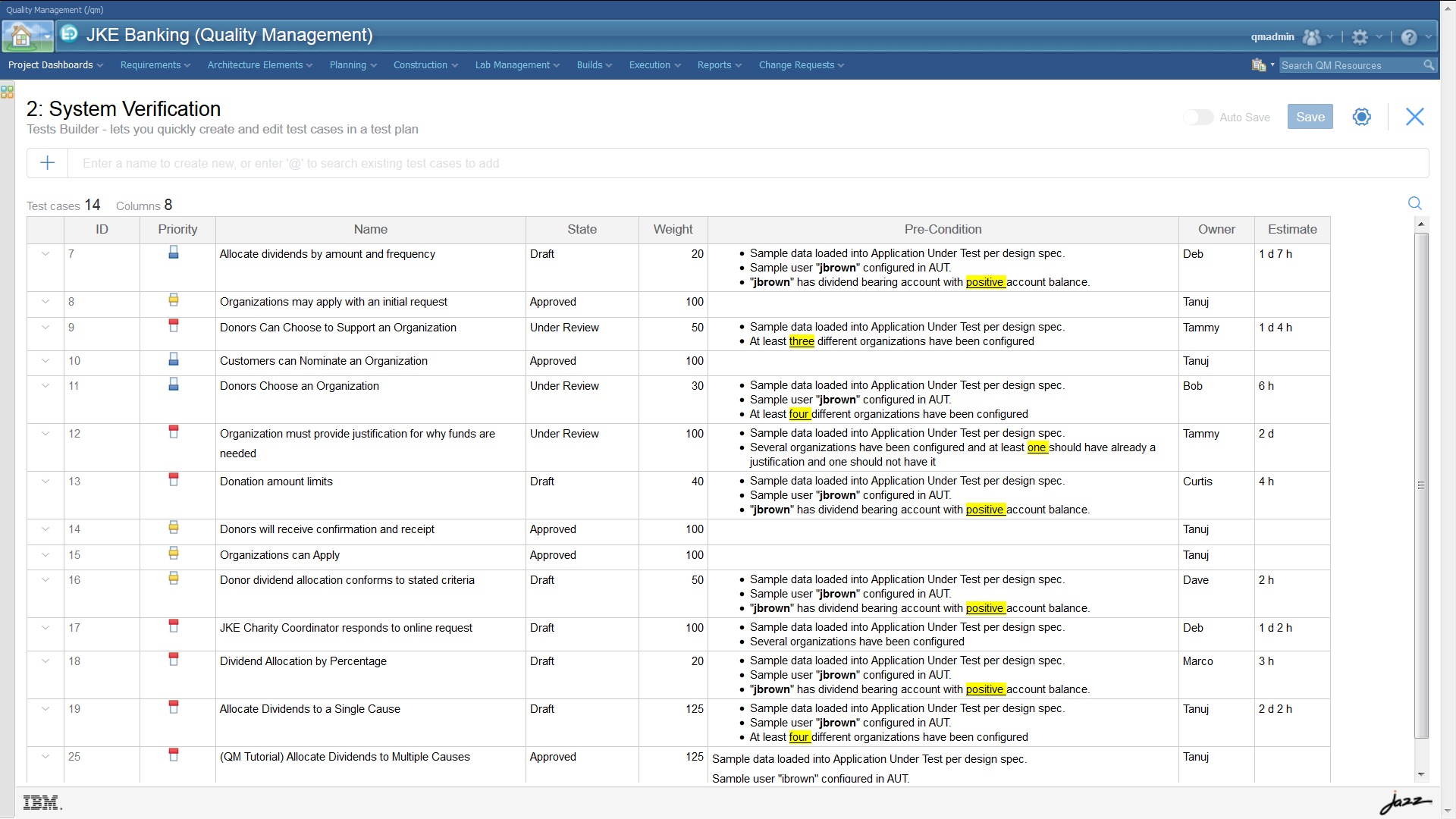Click test case name Donation amount limits
Image resolution: width=1456 pixels, height=819 pixels.
click(x=276, y=481)
